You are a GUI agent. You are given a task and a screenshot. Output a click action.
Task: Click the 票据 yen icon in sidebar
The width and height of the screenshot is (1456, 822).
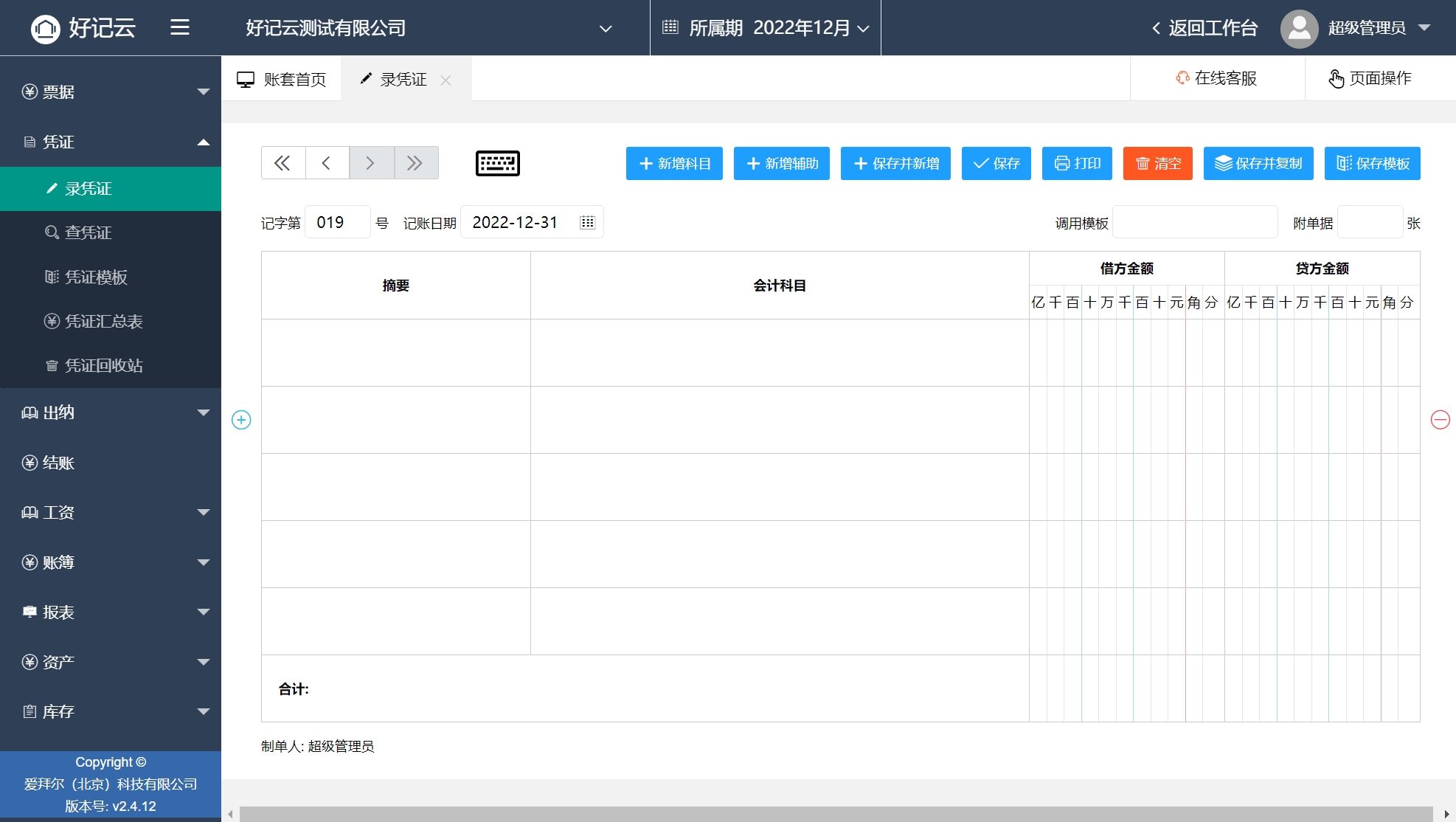[x=30, y=91]
